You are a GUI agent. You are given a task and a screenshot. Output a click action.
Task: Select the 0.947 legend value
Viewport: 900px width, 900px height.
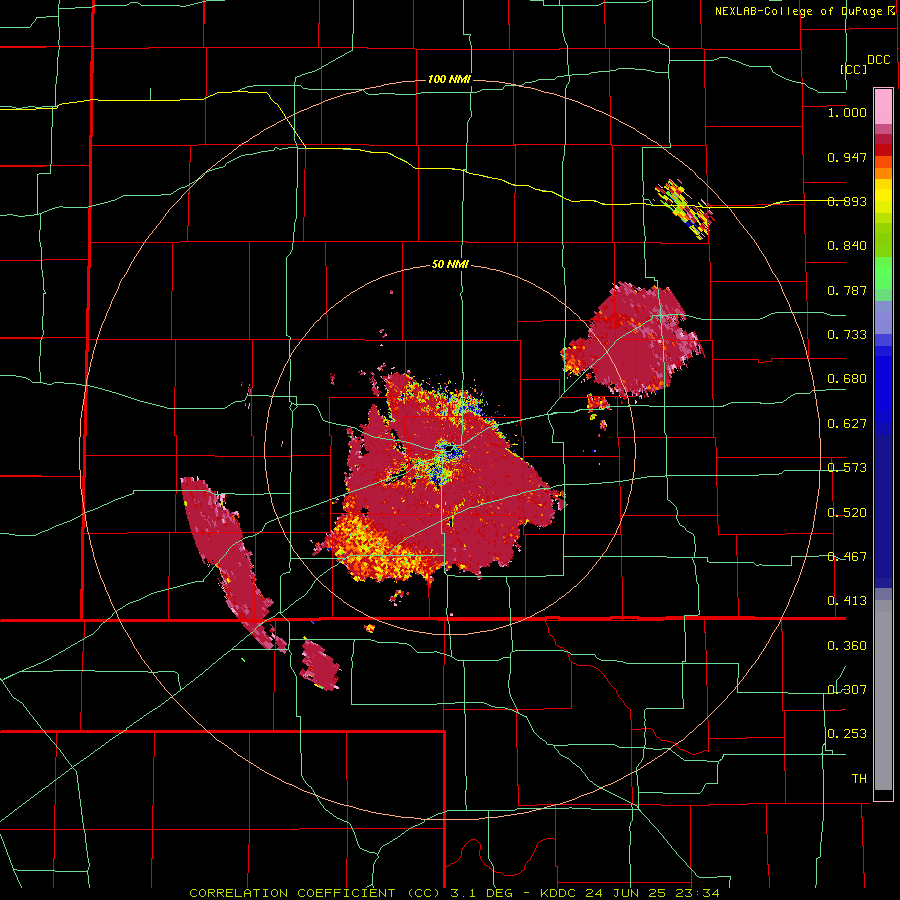[847, 157]
